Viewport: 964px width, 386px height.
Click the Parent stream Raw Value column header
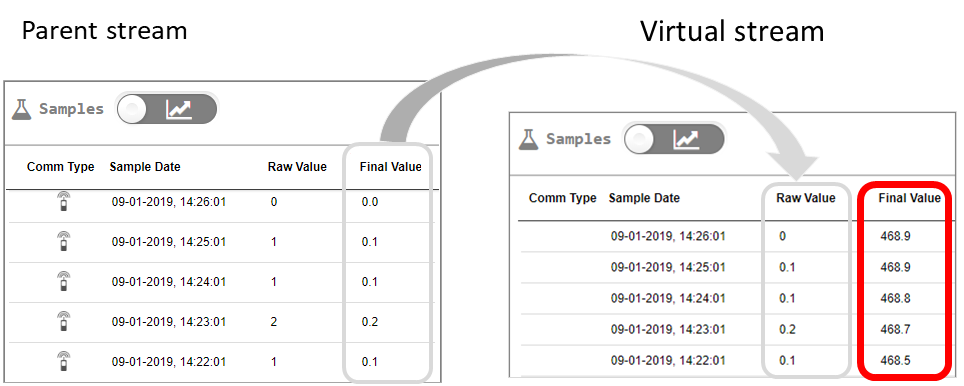[x=297, y=167]
